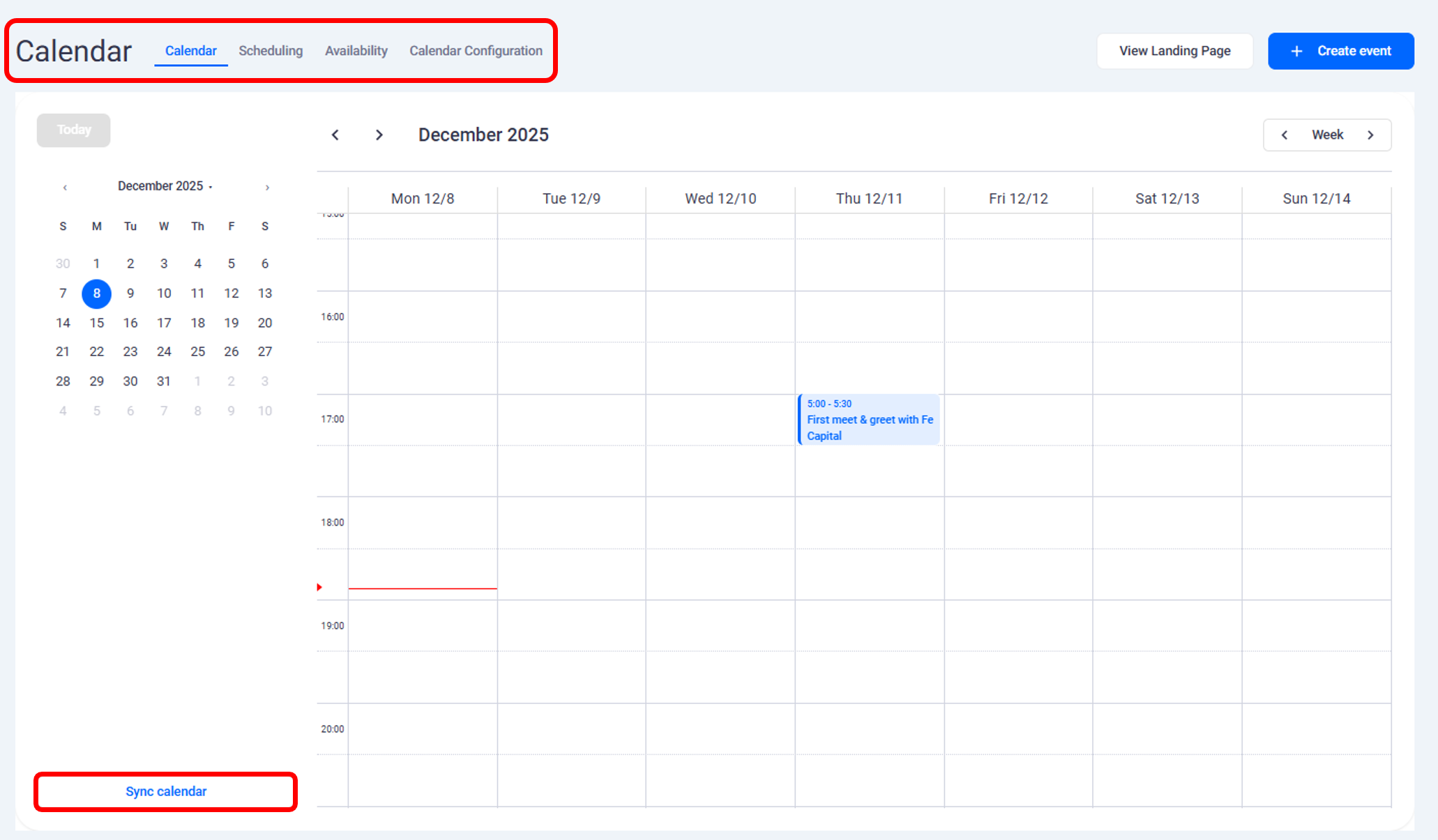Image resolution: width=1438 pixels, height=840 pixels.
Task: Open the Week view selector
Action: click(1327, 135)
